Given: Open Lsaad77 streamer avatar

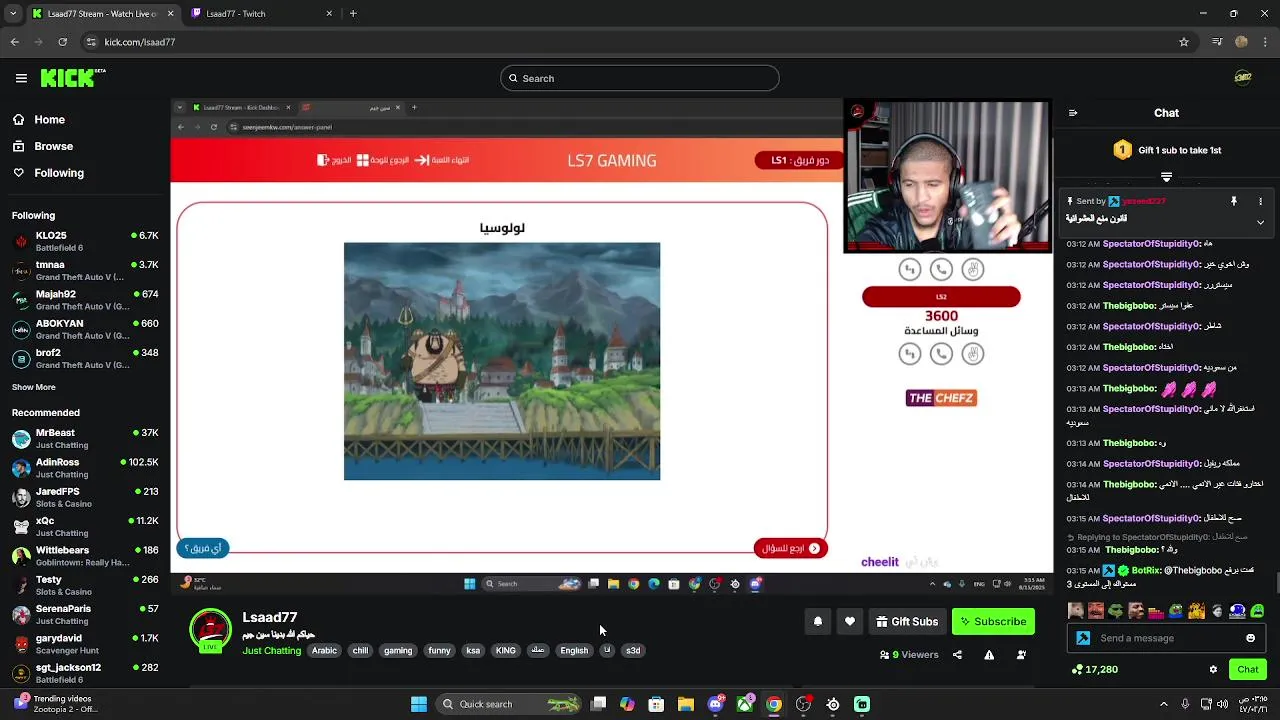Looking at the screenshot, I should coord(210,631).
